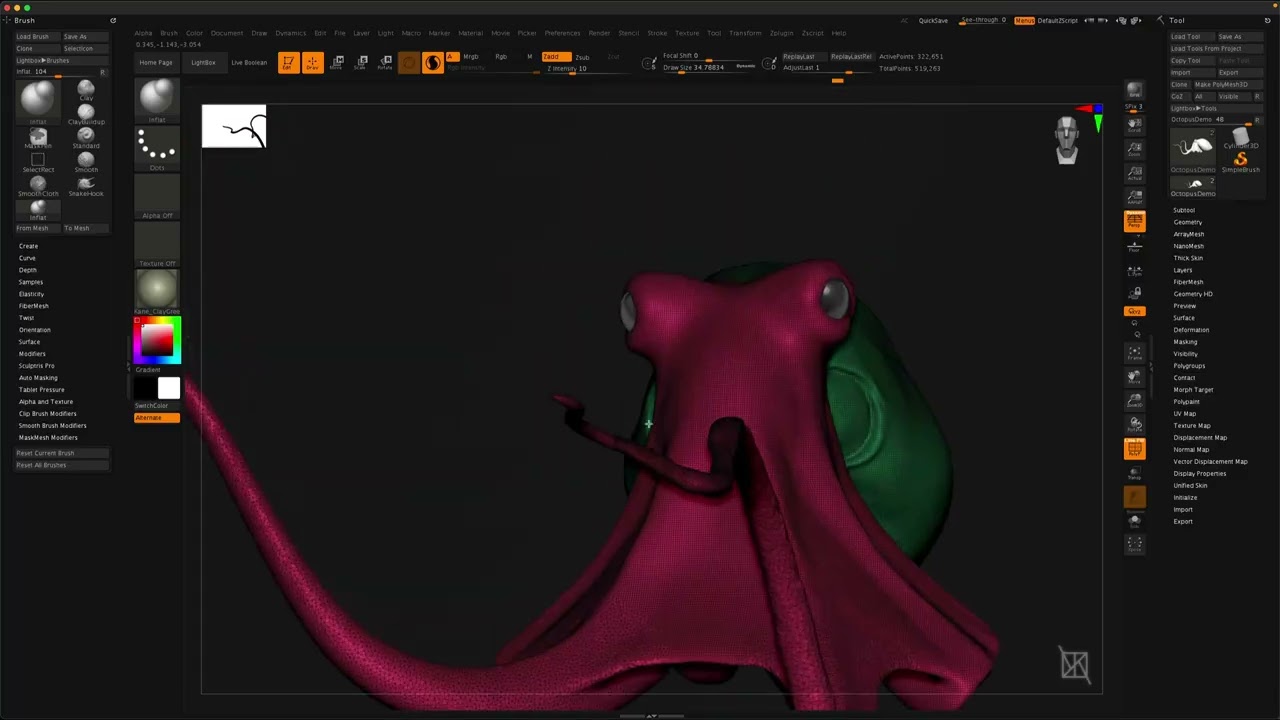1280x720 pixels.
Task: Open the Alpha menu
Action: click(x=144, y=33)
